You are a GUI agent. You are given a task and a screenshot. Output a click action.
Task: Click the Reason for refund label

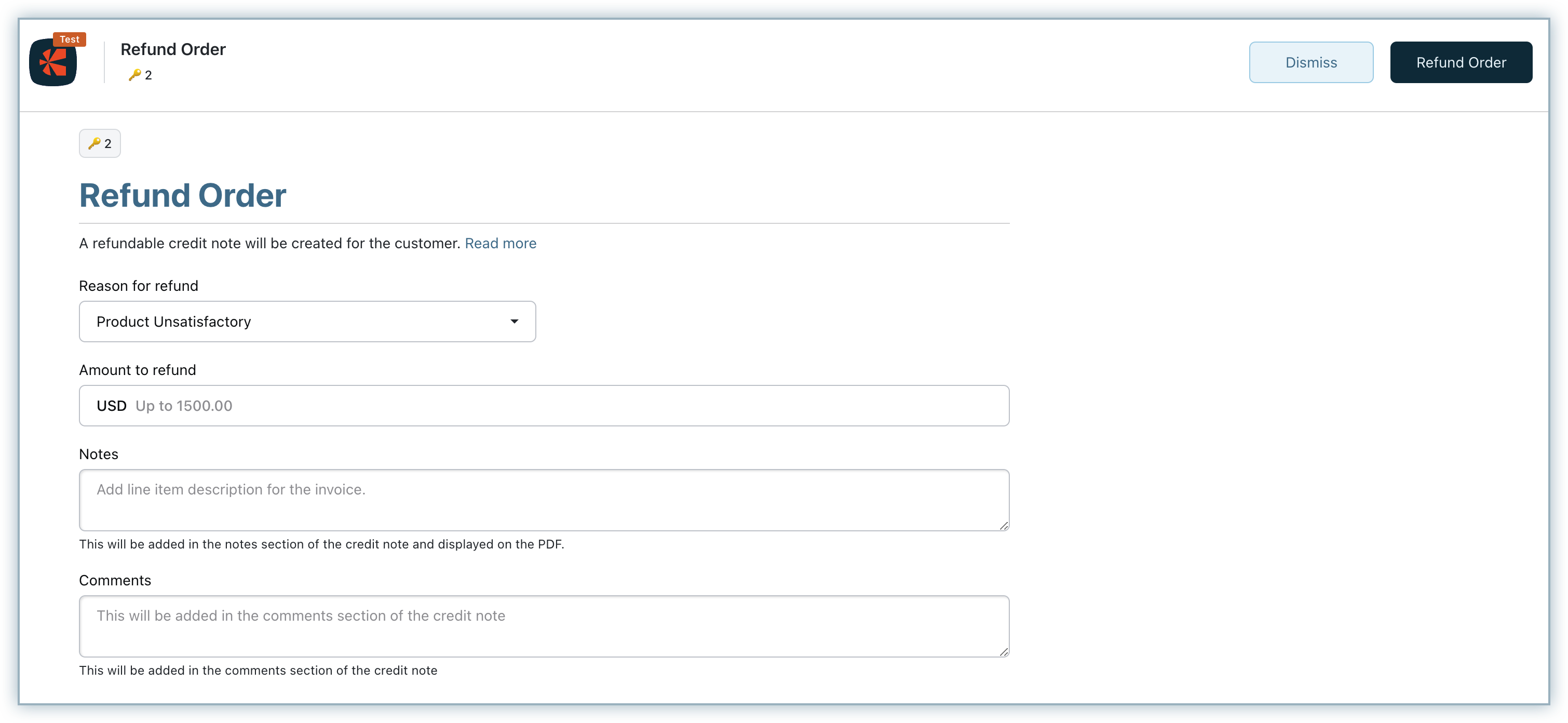(139, 286)
